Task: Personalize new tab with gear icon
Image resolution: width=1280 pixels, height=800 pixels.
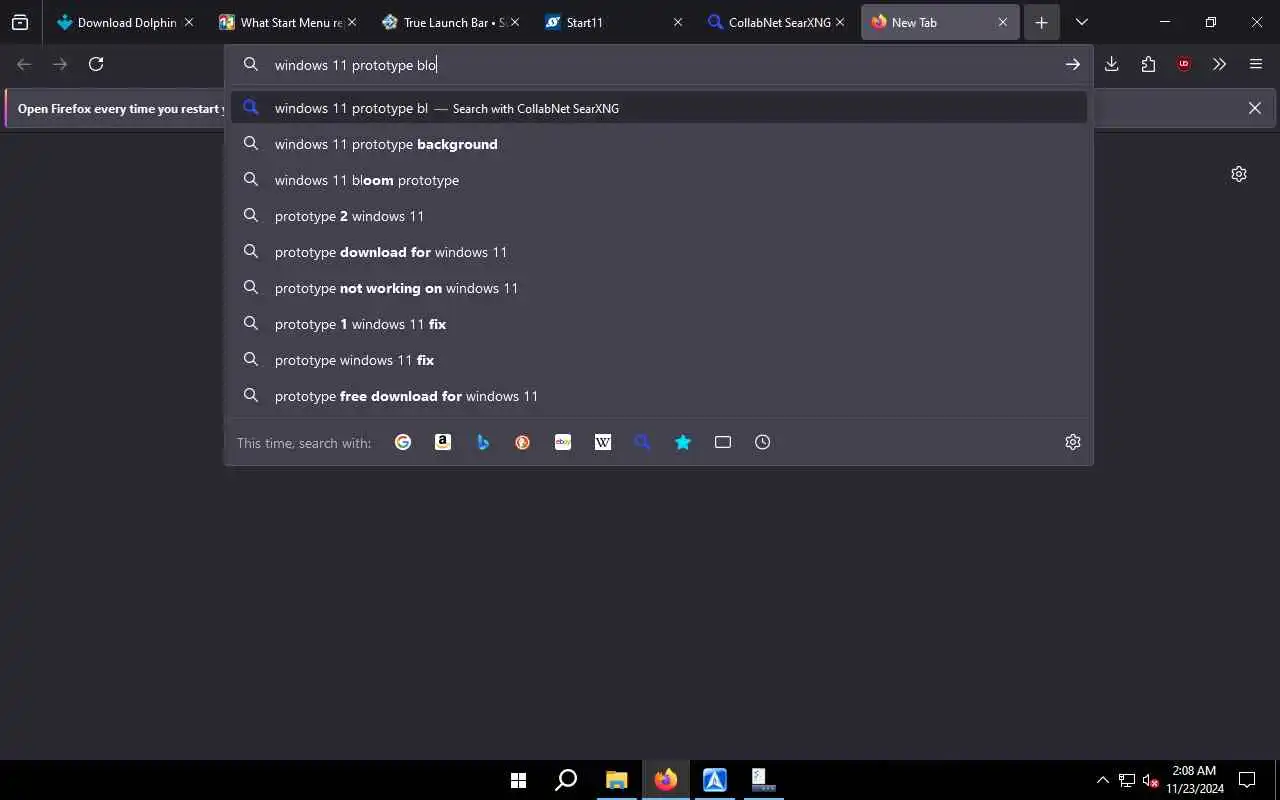Action: pyautogui.click(x=1239, y=174)
